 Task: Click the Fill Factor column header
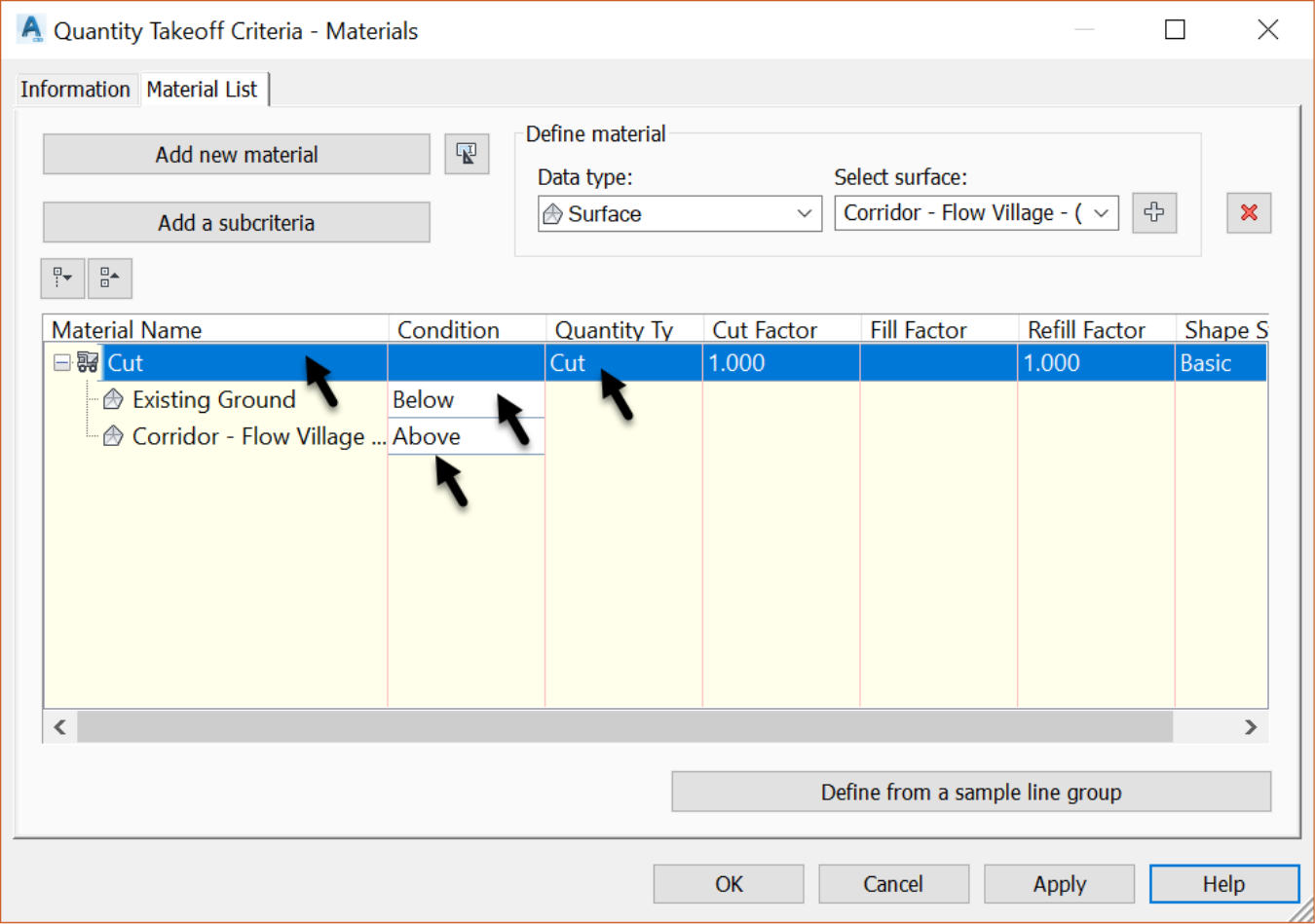(x=939, y=329)
